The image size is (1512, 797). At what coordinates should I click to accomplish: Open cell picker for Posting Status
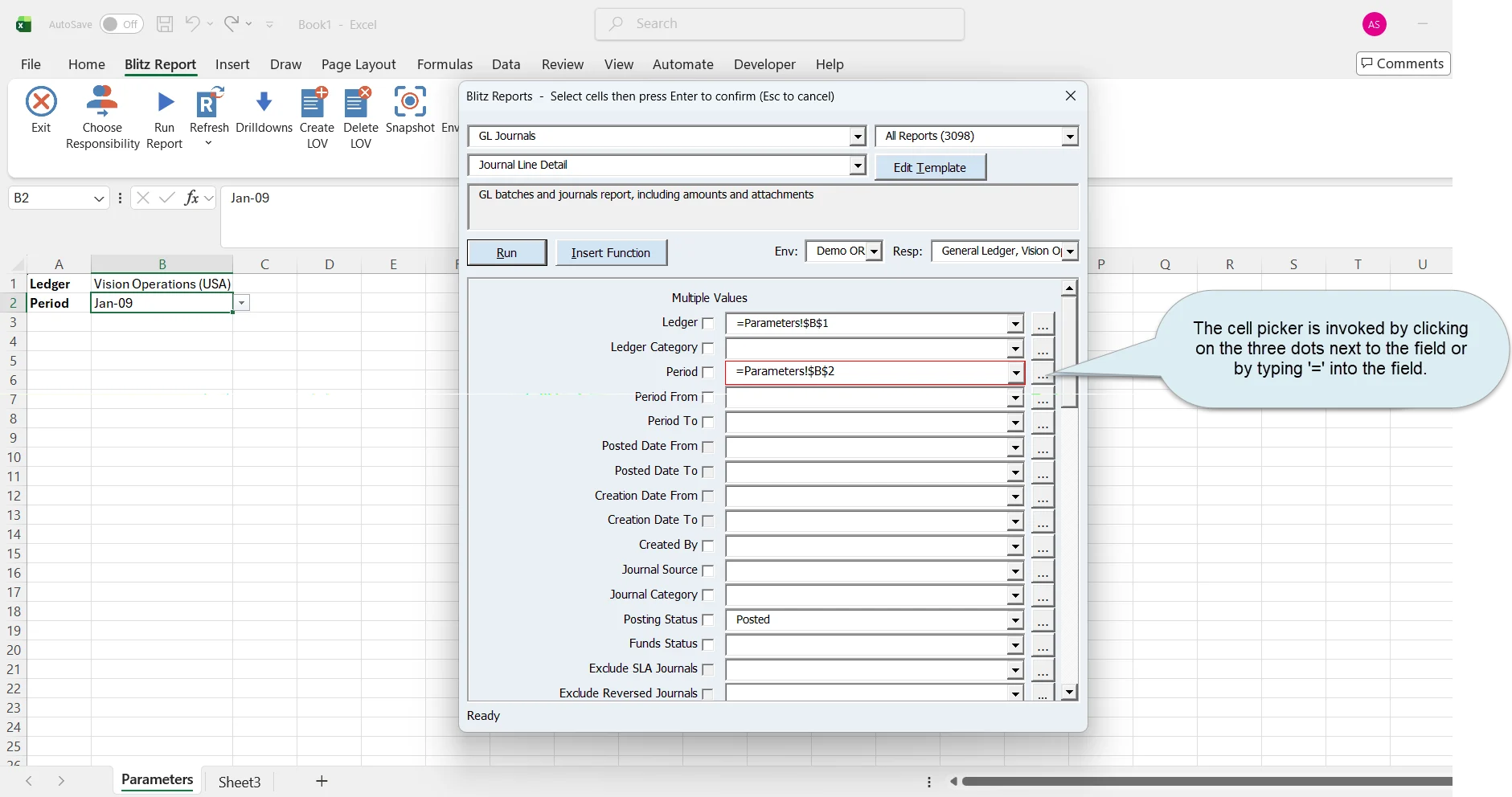click(1043, 620)
